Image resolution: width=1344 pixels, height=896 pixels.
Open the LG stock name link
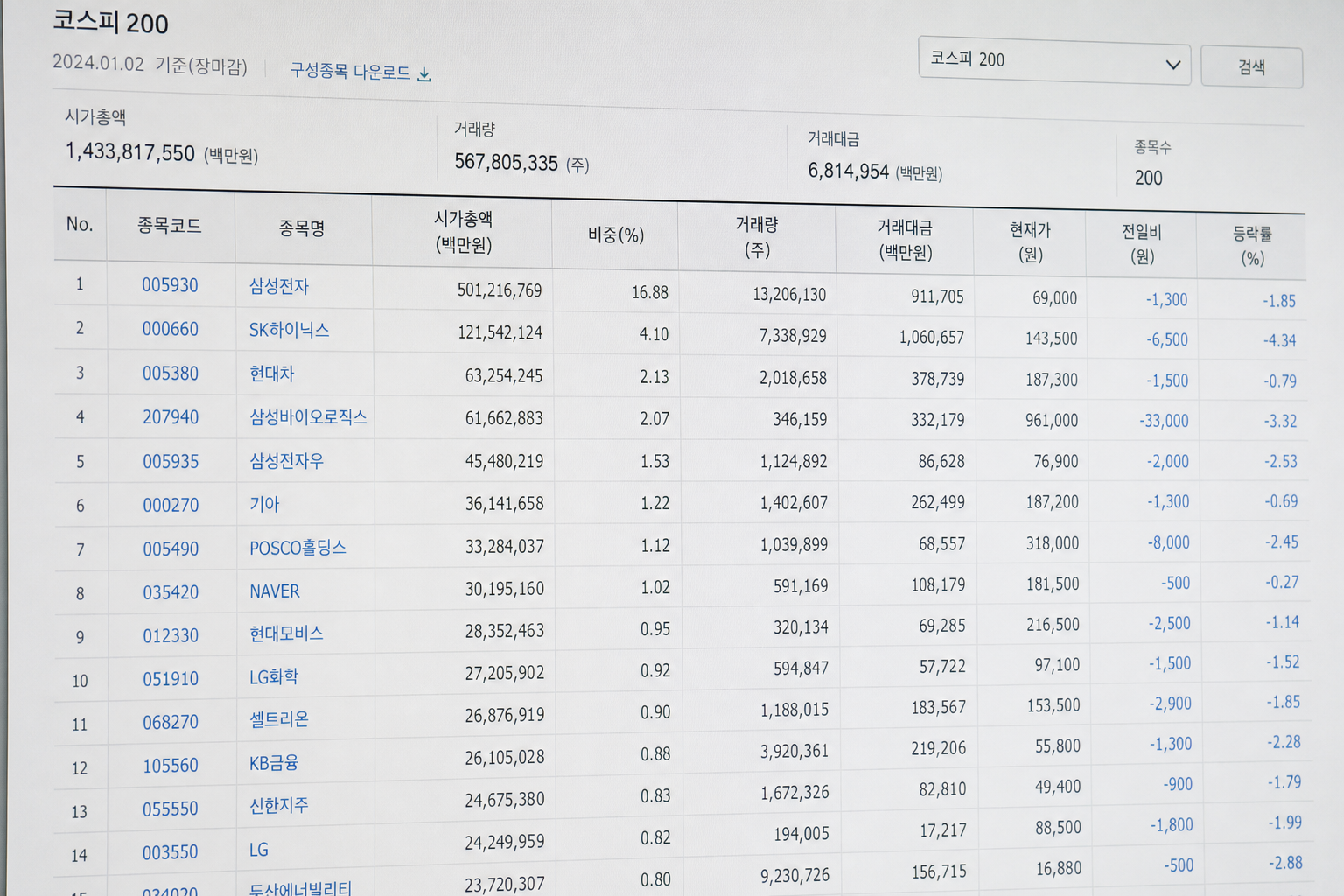pyautogui.click(x=259, y=850)
